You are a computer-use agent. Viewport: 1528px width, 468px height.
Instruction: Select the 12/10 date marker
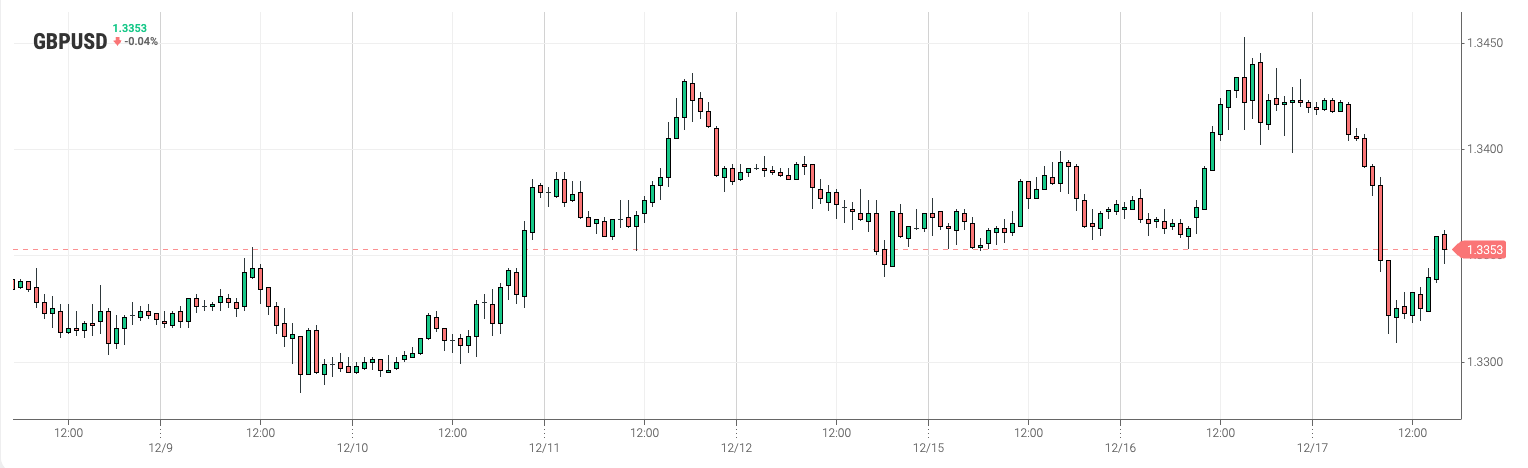tap(353, 448)
